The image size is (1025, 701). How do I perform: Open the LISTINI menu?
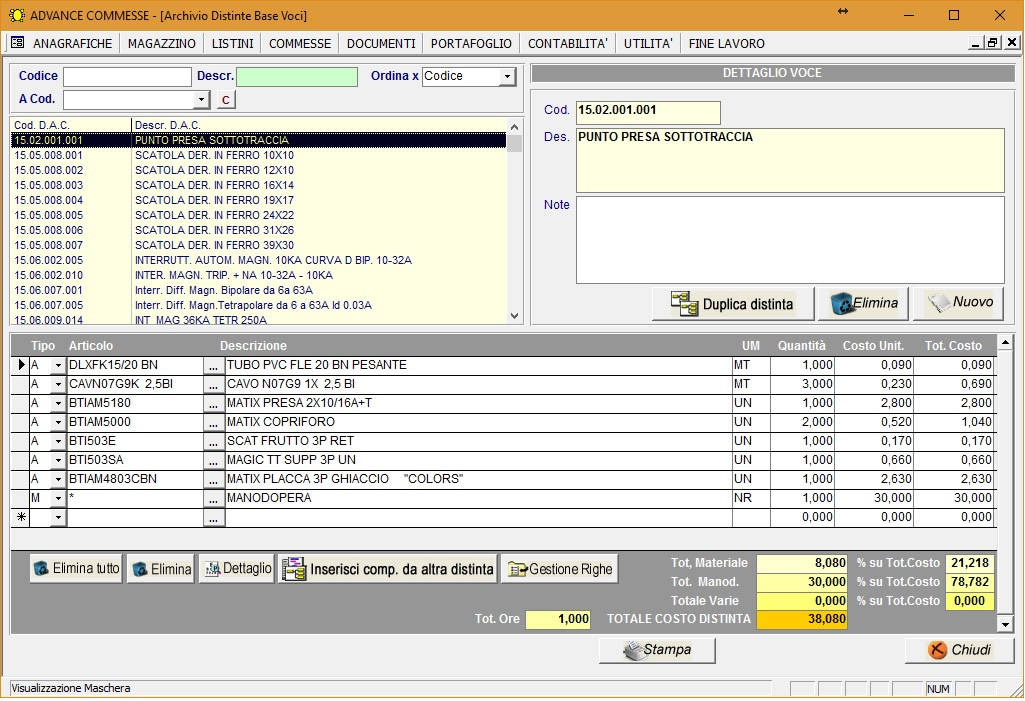[x=232, y=44]
